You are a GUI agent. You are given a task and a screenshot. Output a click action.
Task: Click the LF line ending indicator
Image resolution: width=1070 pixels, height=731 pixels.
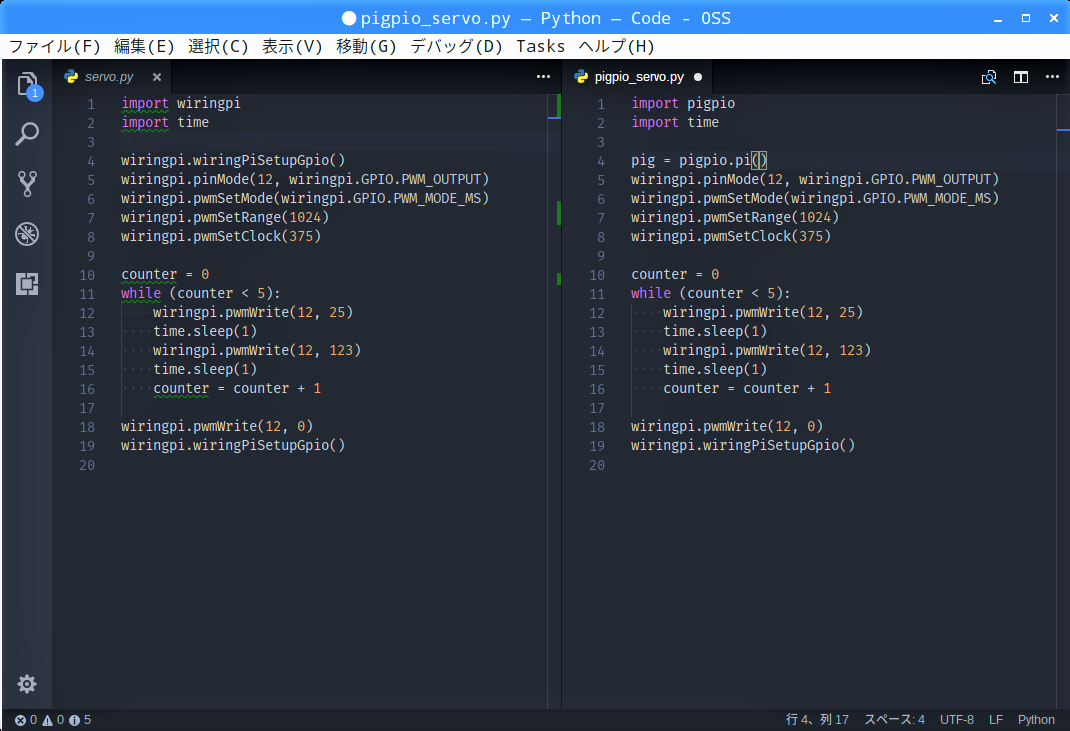point(996,720)
